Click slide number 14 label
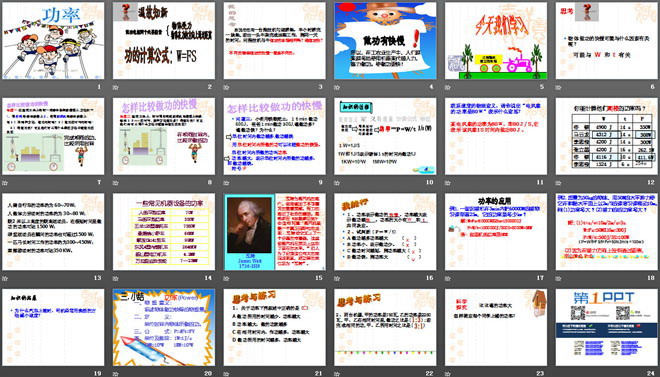Screen dimensions: 660x377 pos(209,278)
